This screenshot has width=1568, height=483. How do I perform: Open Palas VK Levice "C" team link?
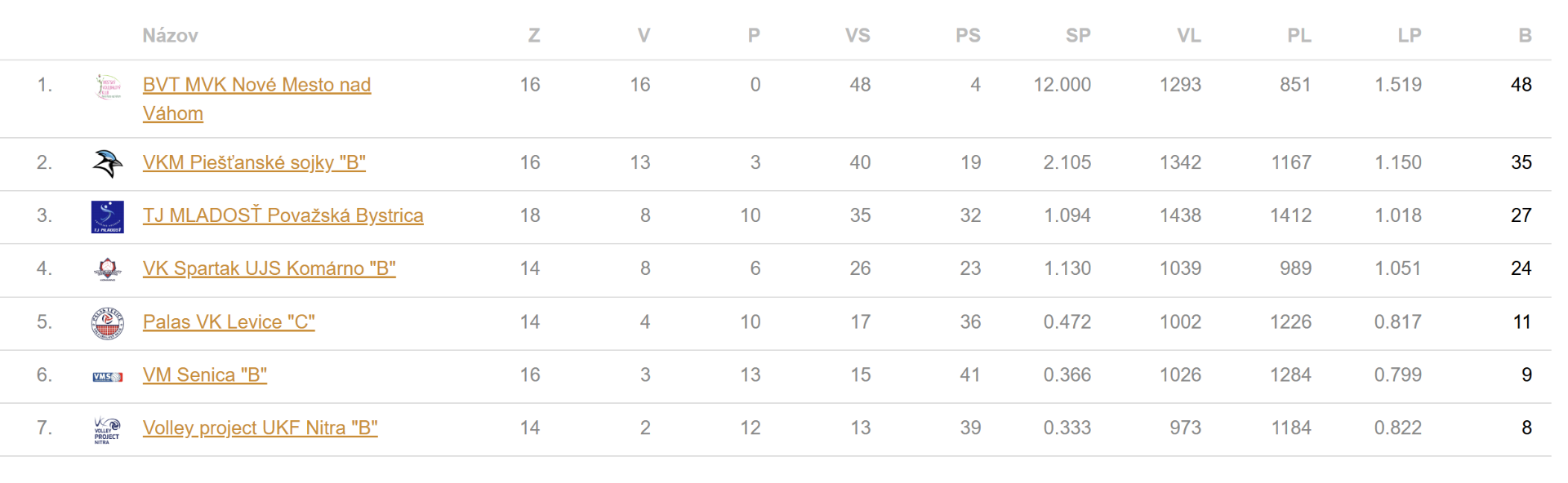click(x=229, y=322)
